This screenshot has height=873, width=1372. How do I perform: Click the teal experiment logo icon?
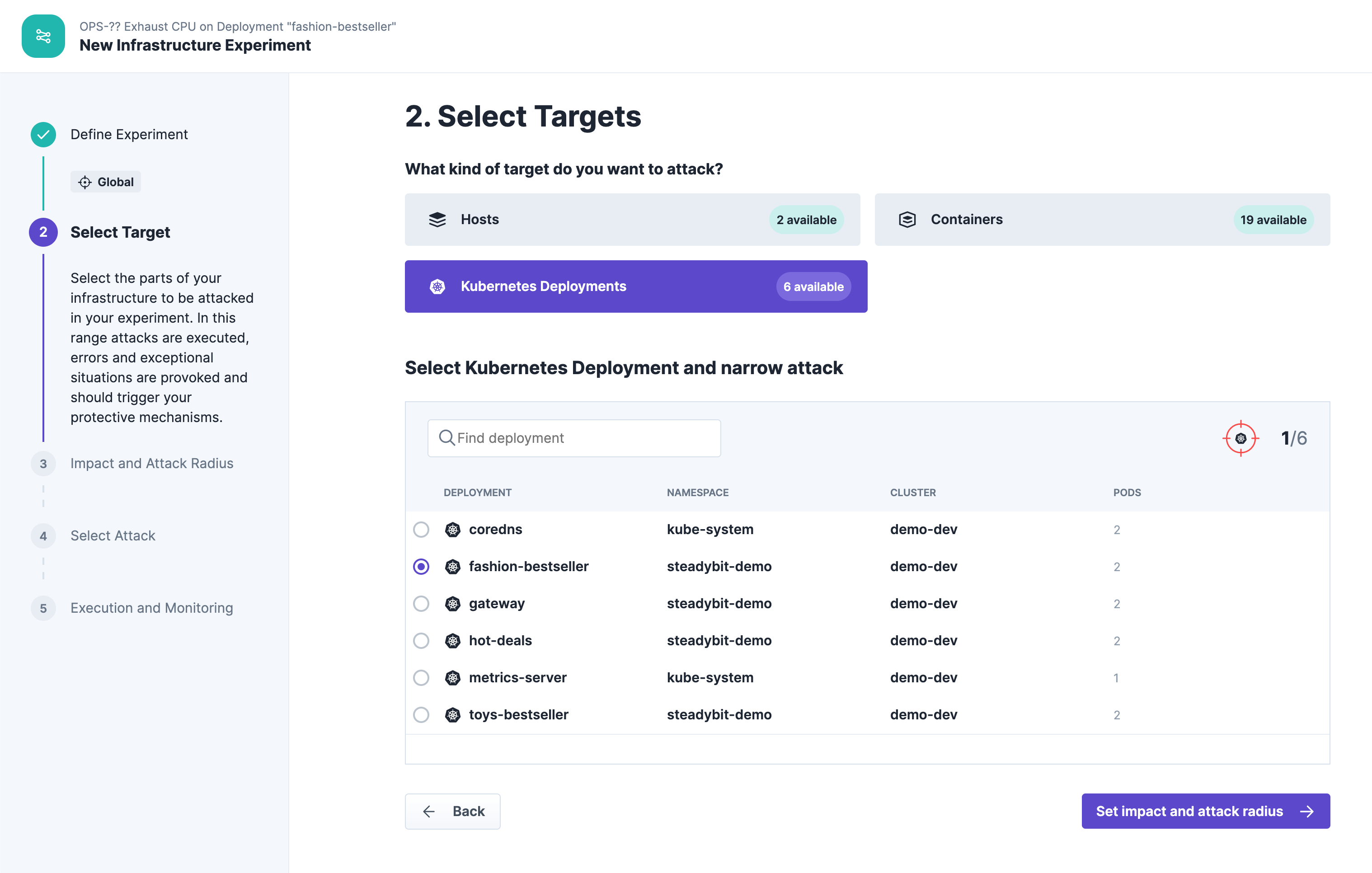(43, 36)
